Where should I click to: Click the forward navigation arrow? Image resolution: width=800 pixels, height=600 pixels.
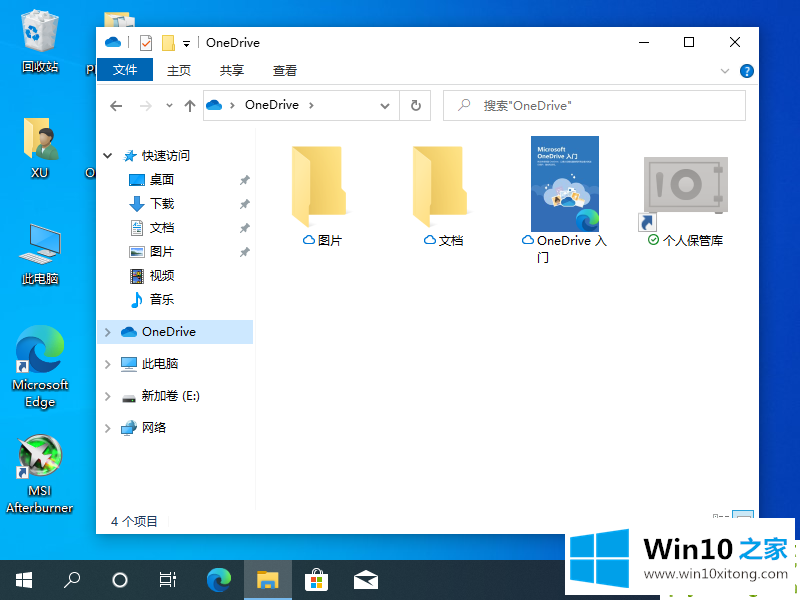pyautogui.click(x=146, y=106)
